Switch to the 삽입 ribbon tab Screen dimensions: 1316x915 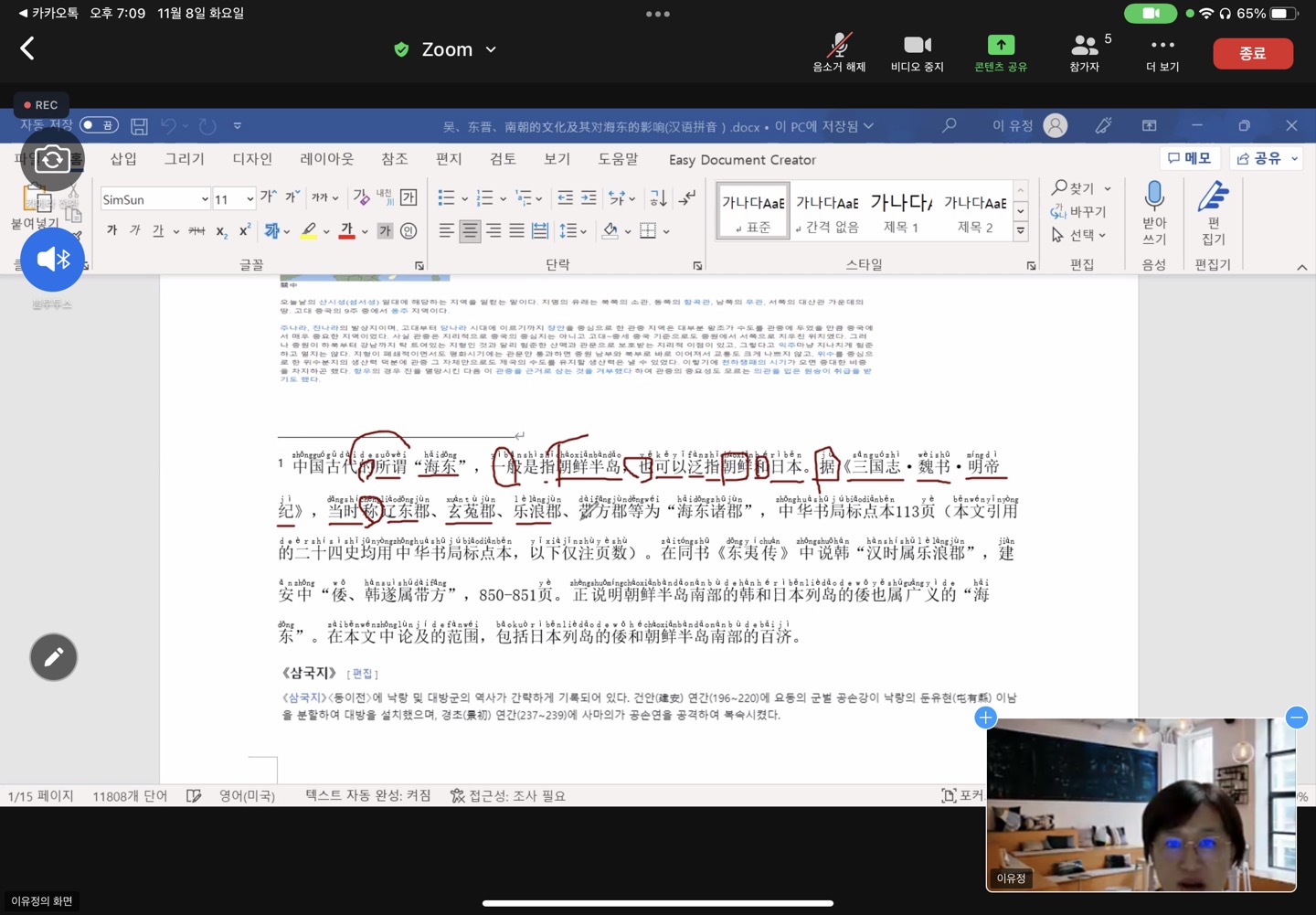(x=123, y=159)
